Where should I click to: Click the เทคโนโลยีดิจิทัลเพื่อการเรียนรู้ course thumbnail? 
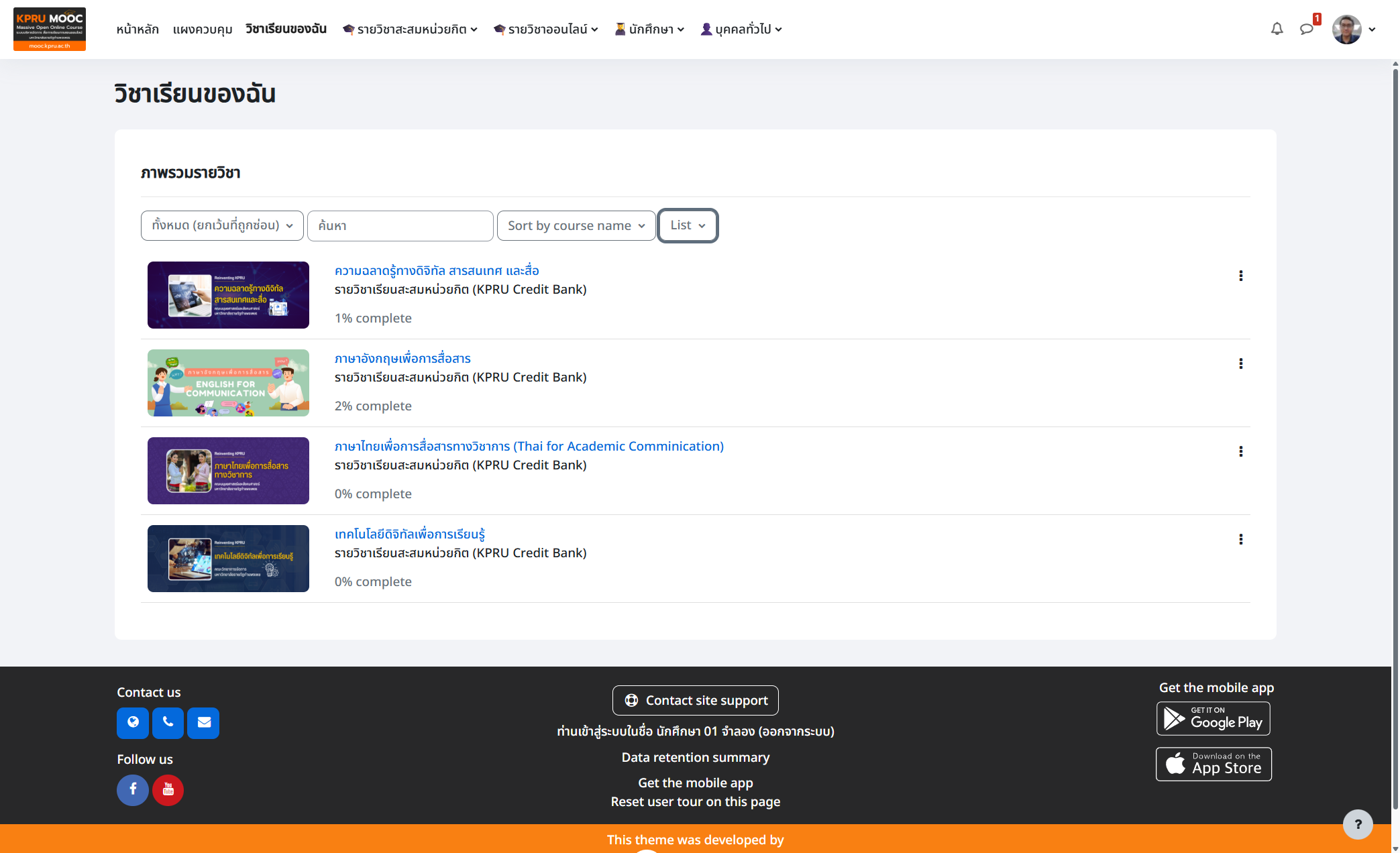pos(228,559)
